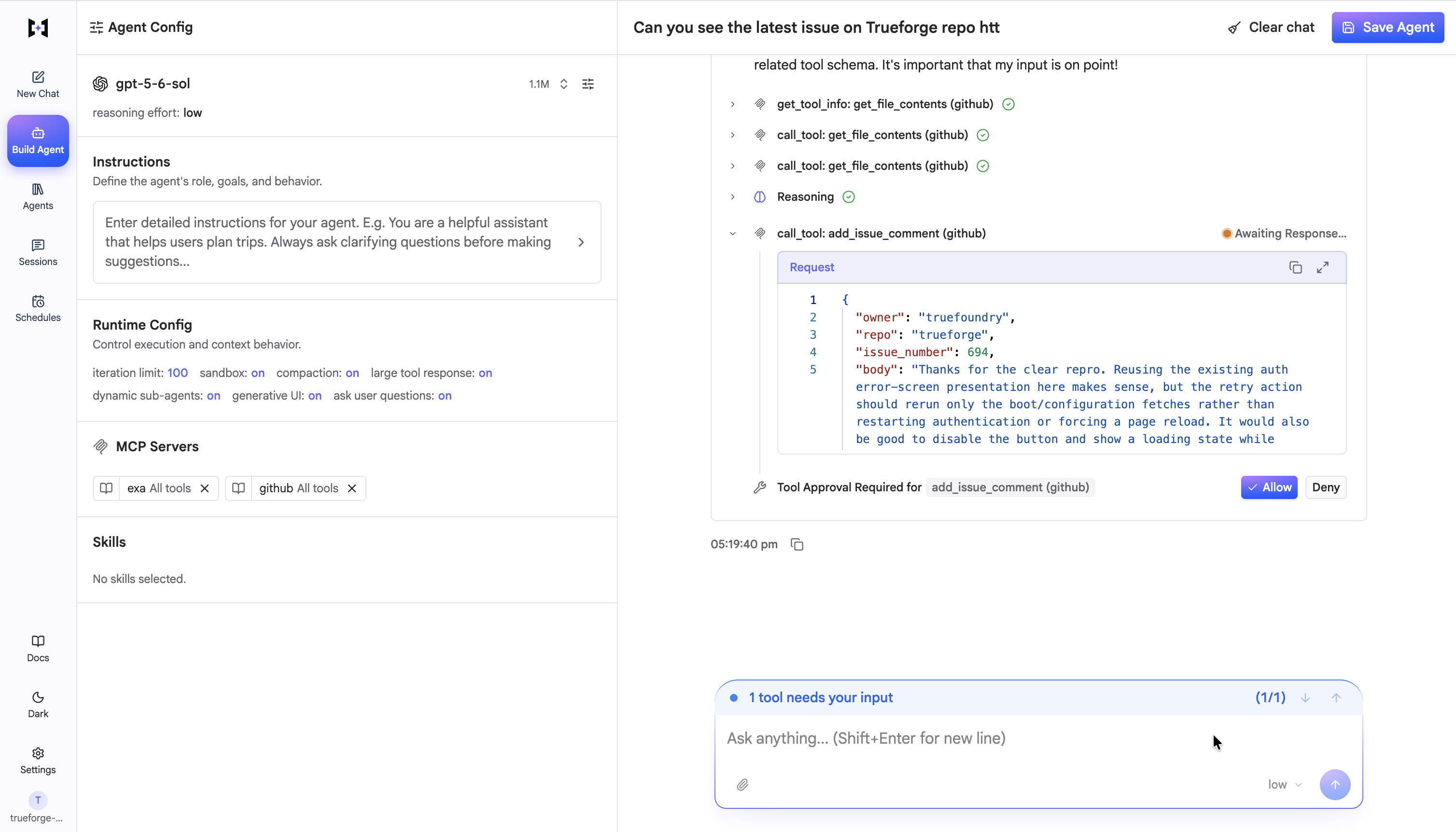Toggle the compaction on setting
1456x832 pixels.
pyautogui.click(x=352, y=373)
